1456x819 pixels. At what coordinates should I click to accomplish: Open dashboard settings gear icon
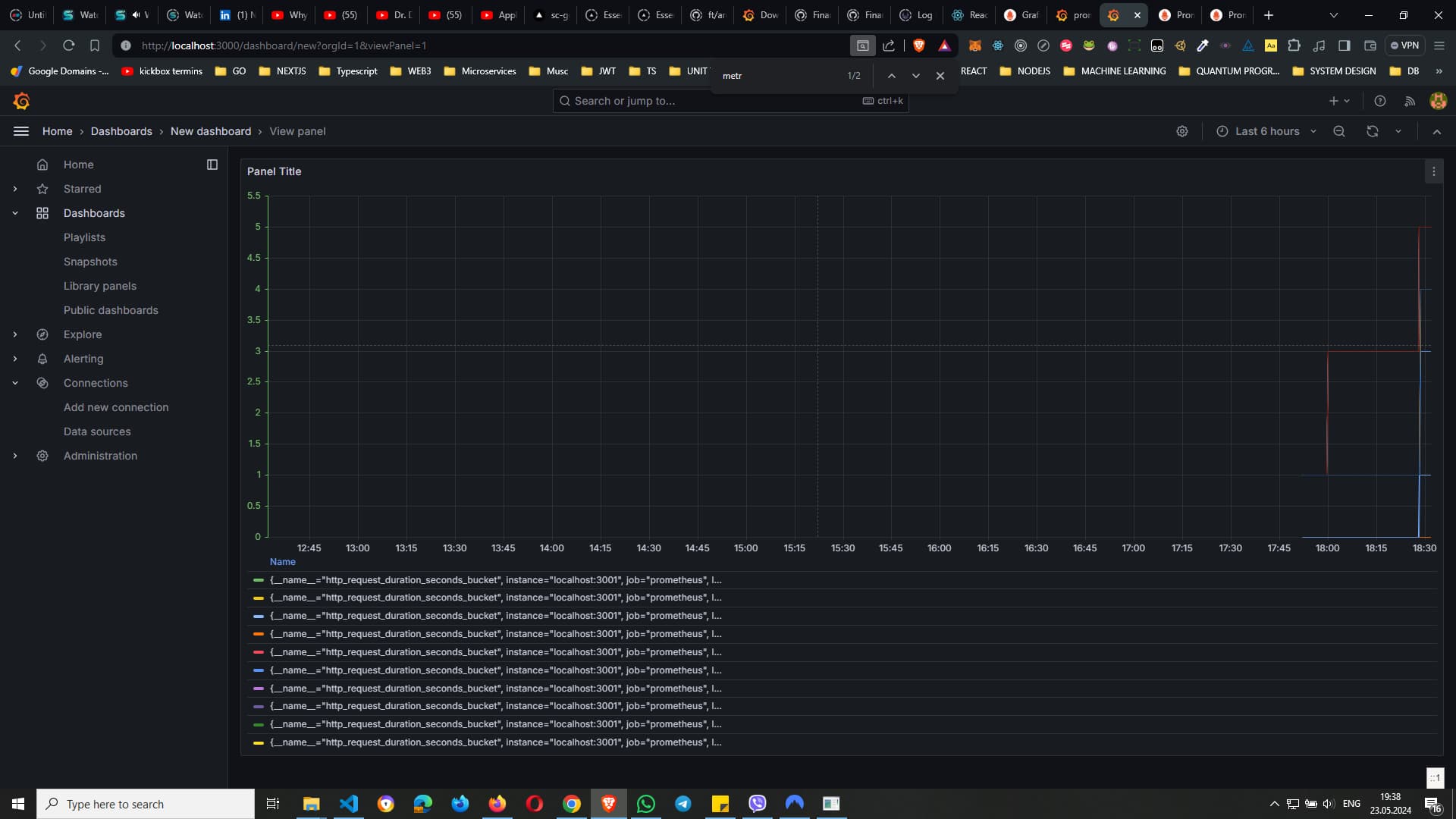[1182, 131]
